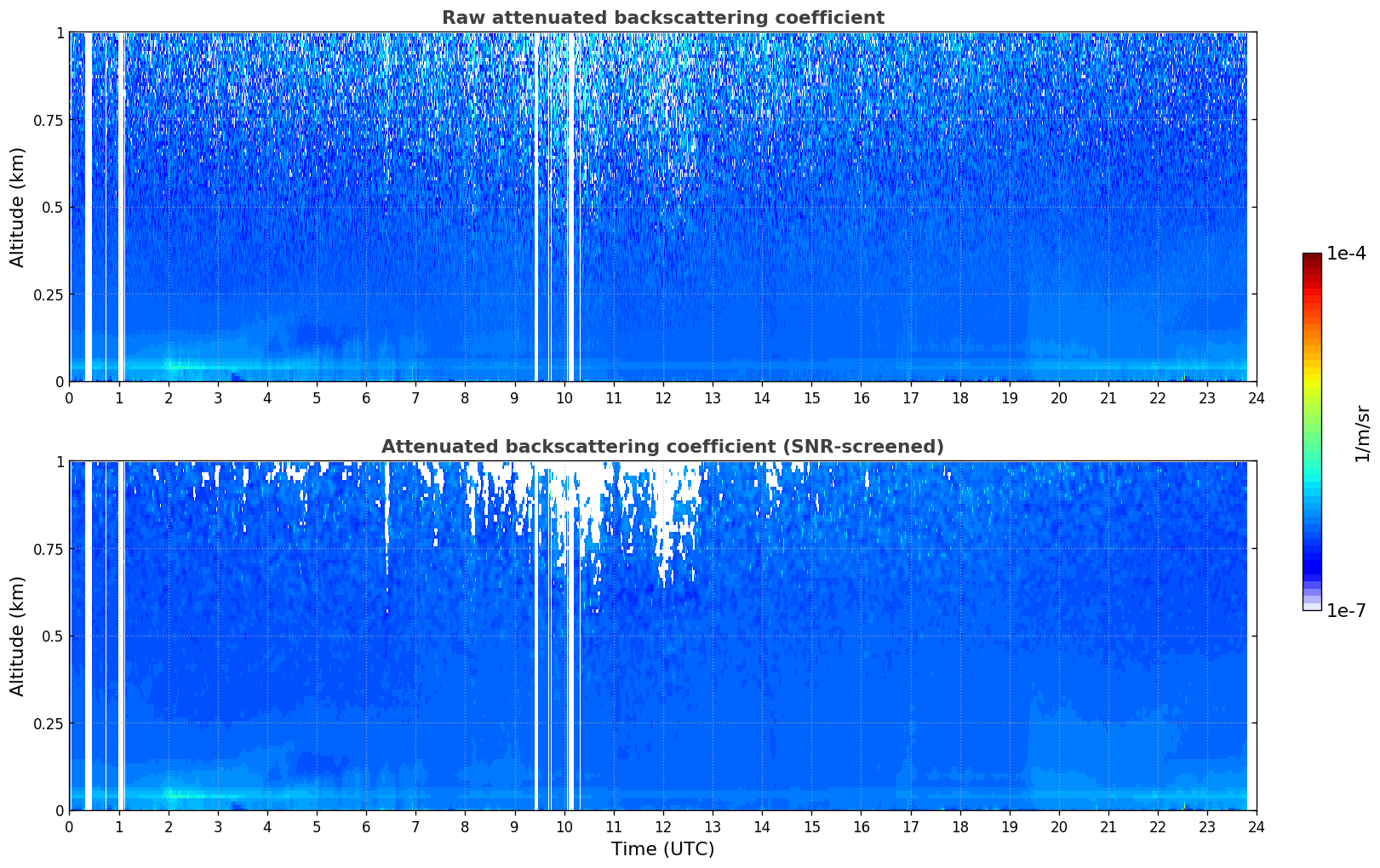1380x868 pixels.
Task: Click hour 0 tick on bottom plot
Action: click(x=70, y=826)
